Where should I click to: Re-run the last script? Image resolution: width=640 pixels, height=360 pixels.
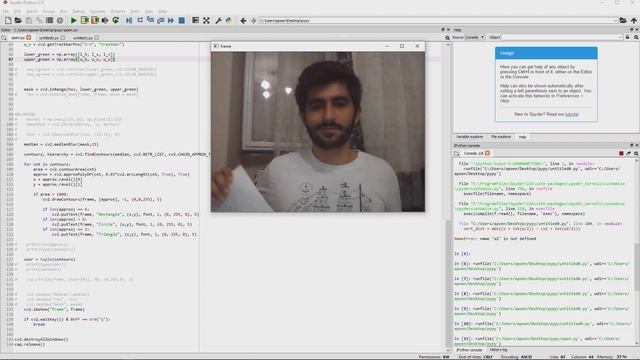pyautogui.click(x=116, y=20)
